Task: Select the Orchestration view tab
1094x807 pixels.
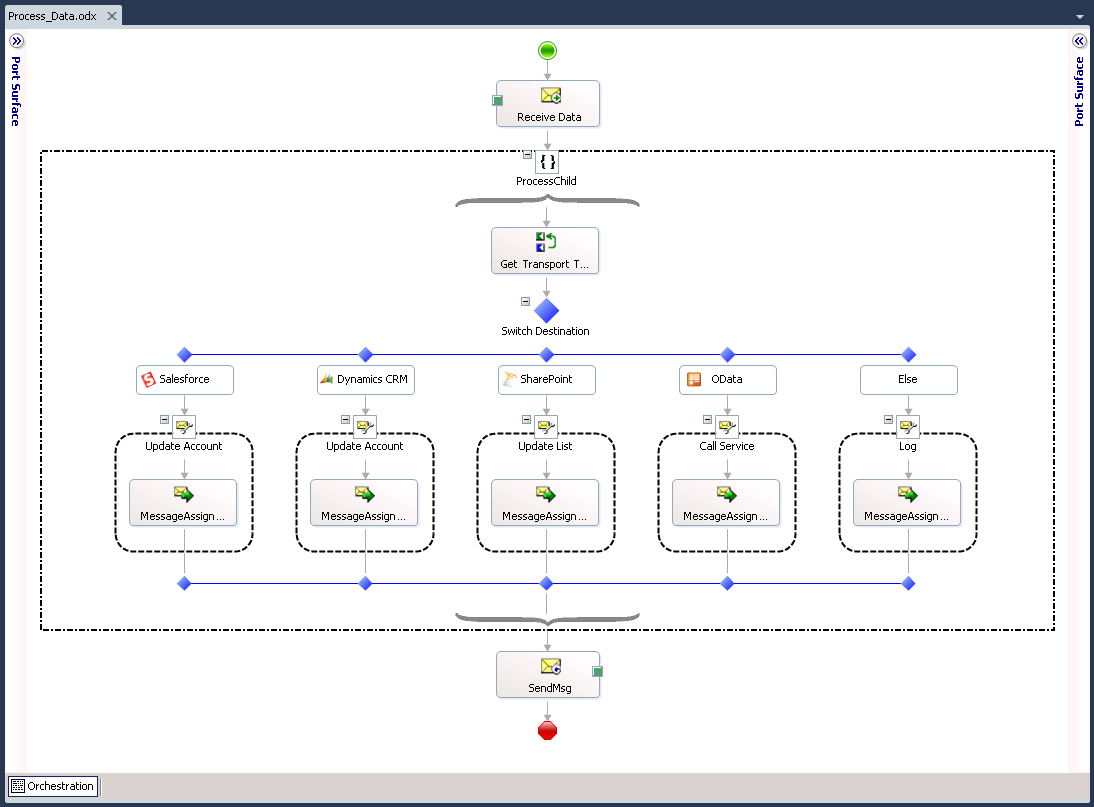Action: tap(53, 786)
